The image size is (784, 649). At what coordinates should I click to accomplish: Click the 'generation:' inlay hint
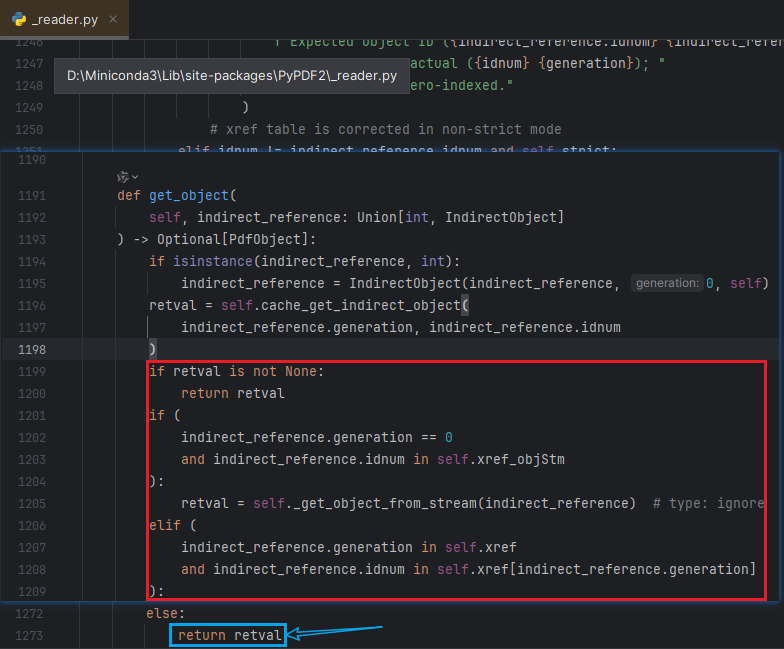pos(667,283)
